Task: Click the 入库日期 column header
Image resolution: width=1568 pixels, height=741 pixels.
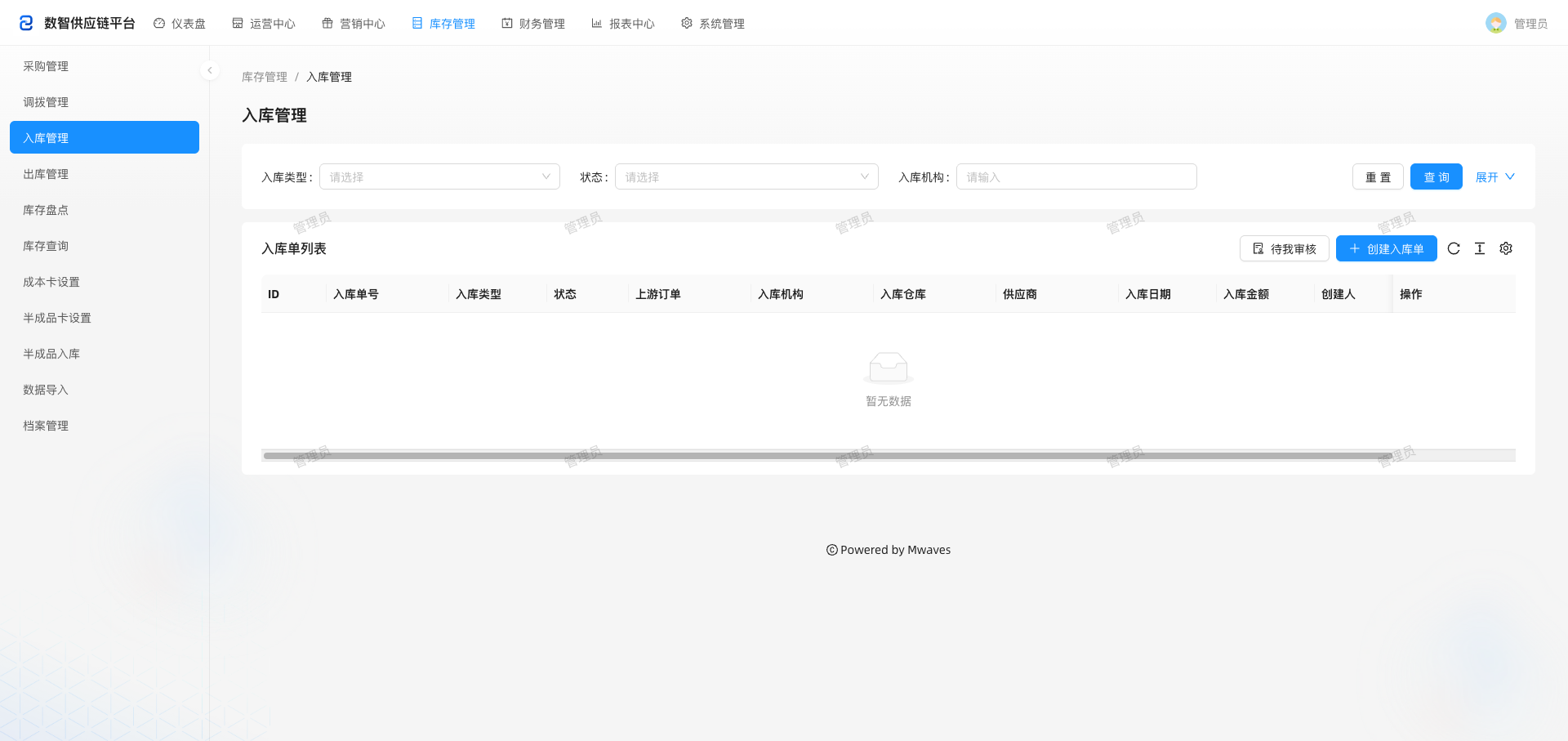Action: point(1168,294)
